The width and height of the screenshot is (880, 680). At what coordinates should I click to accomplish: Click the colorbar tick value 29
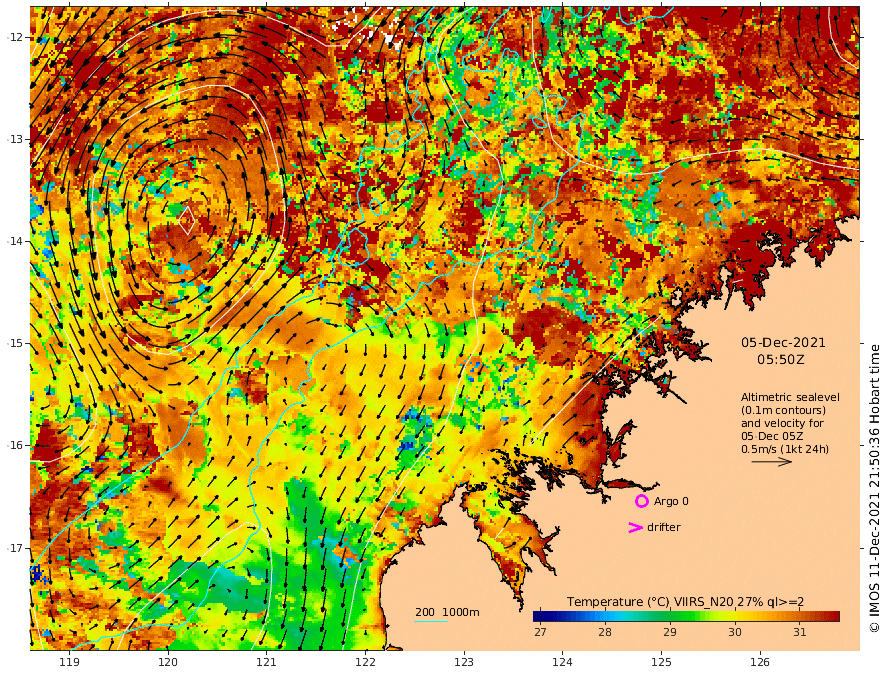point(670,632)
